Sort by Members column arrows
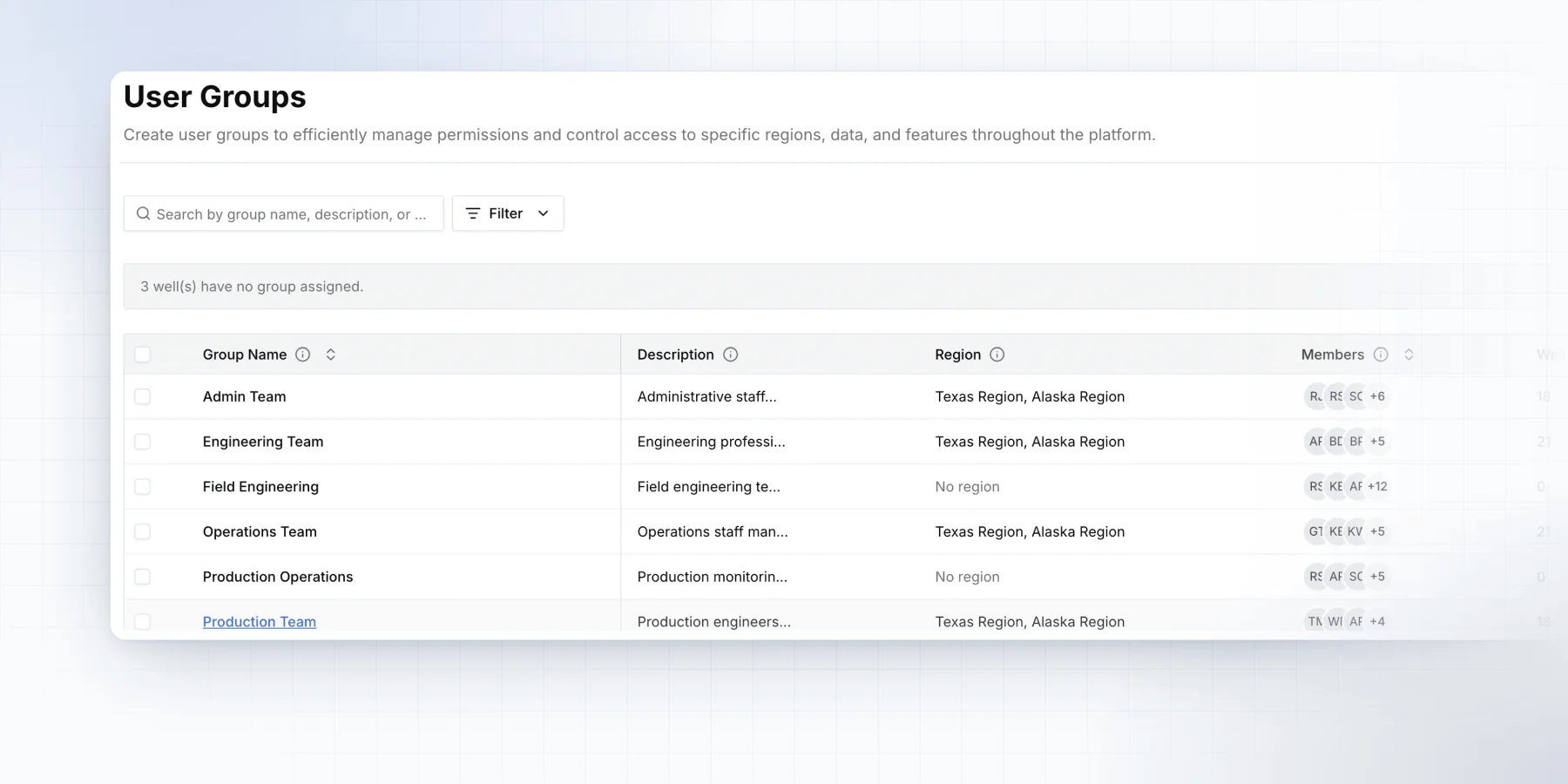The image size is (1568, 784). coord(1409,355)
